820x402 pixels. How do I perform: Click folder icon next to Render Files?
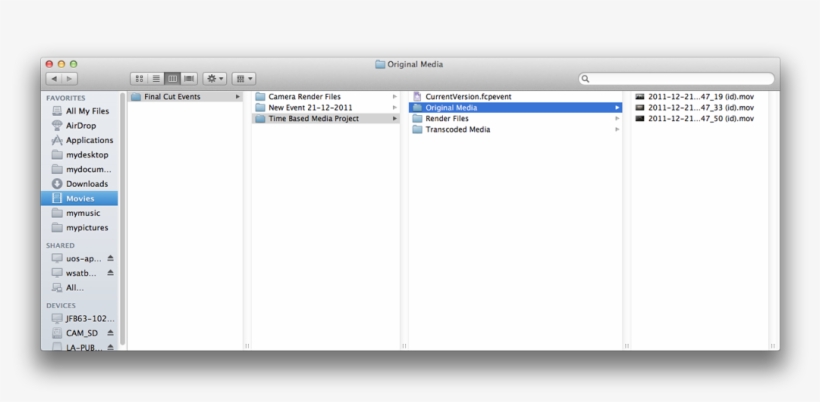coord(417,119)
